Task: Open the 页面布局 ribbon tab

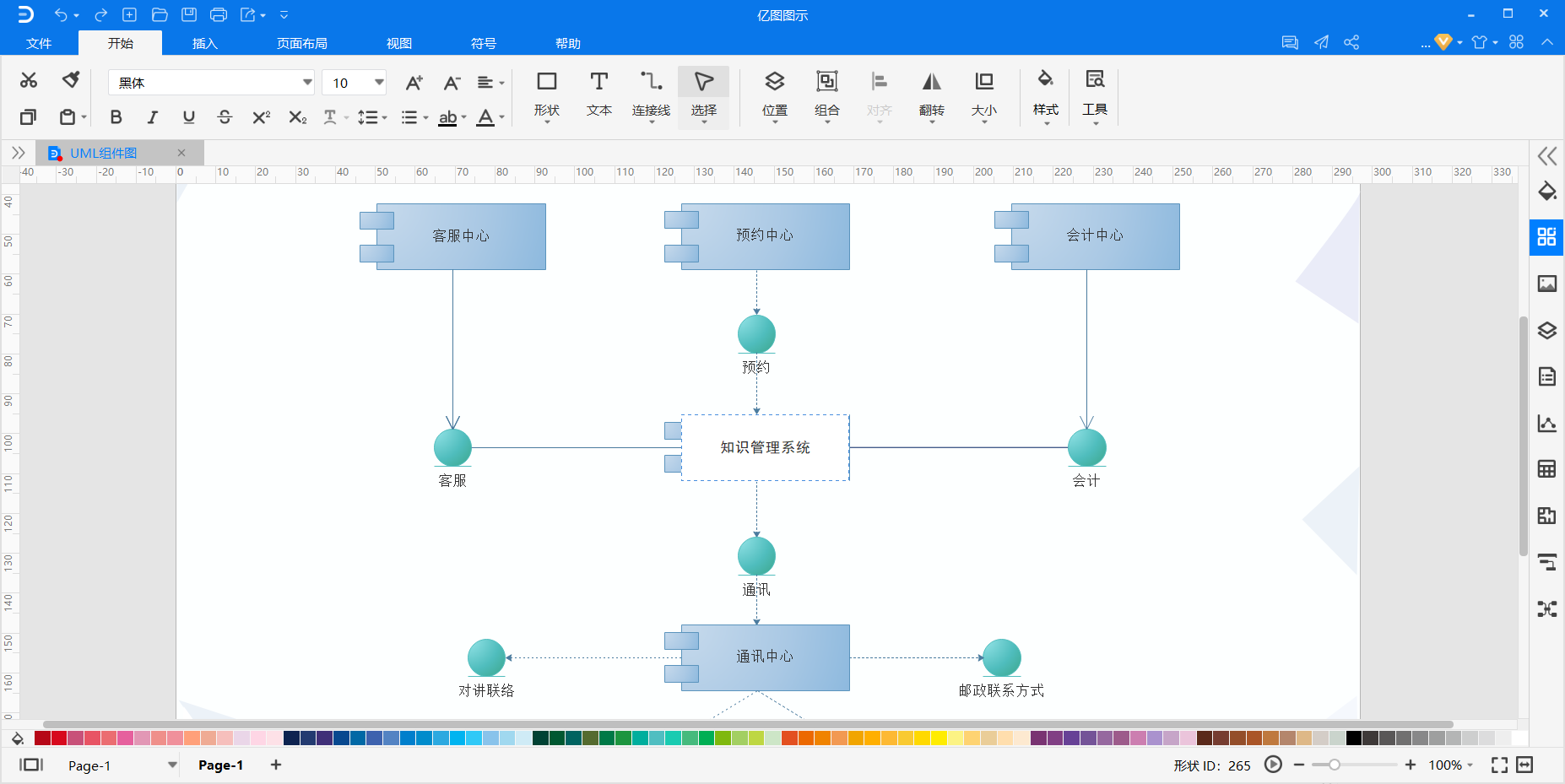Action: pos(302,43)
